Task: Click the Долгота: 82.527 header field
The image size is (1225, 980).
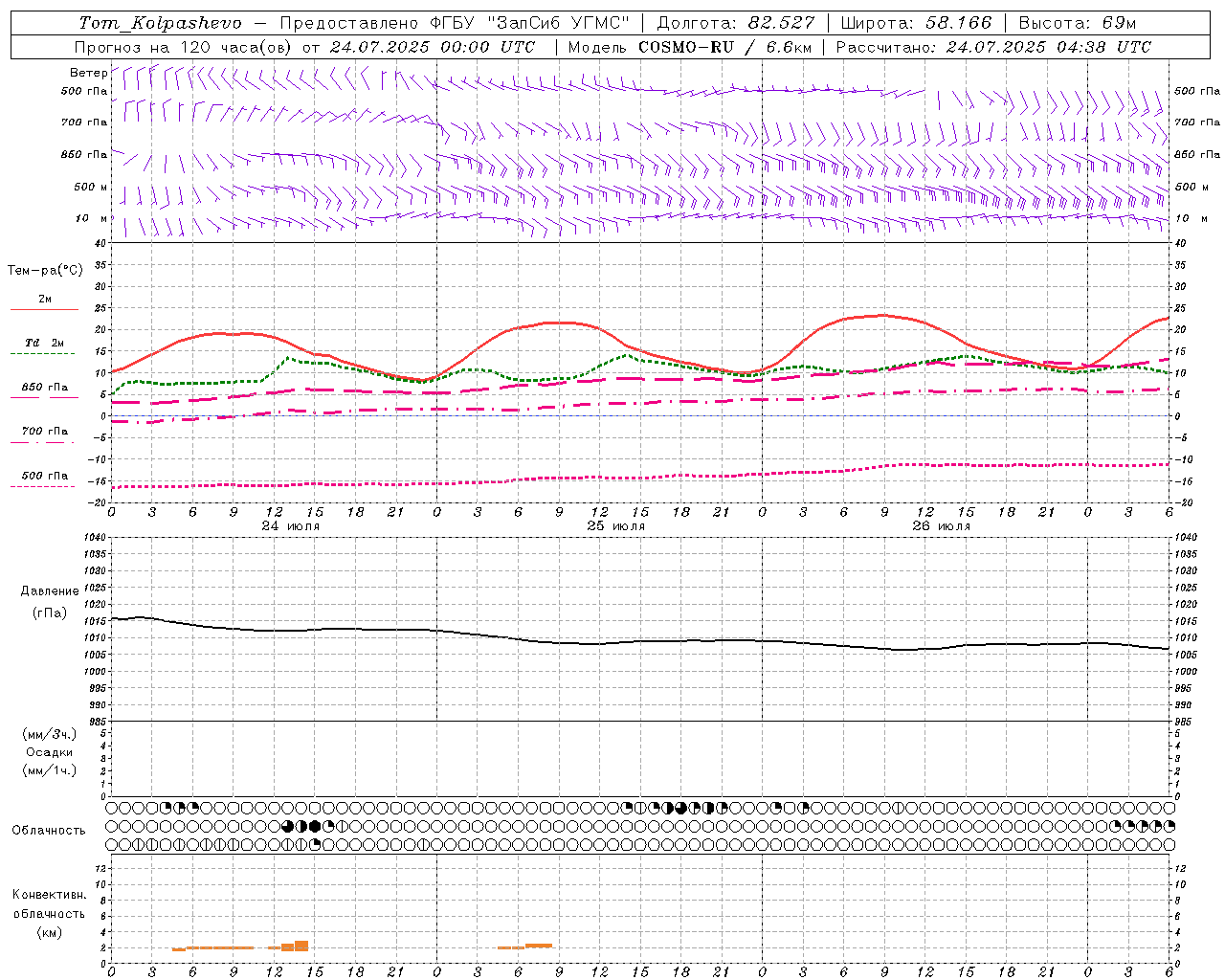Action: click(736, 23)
